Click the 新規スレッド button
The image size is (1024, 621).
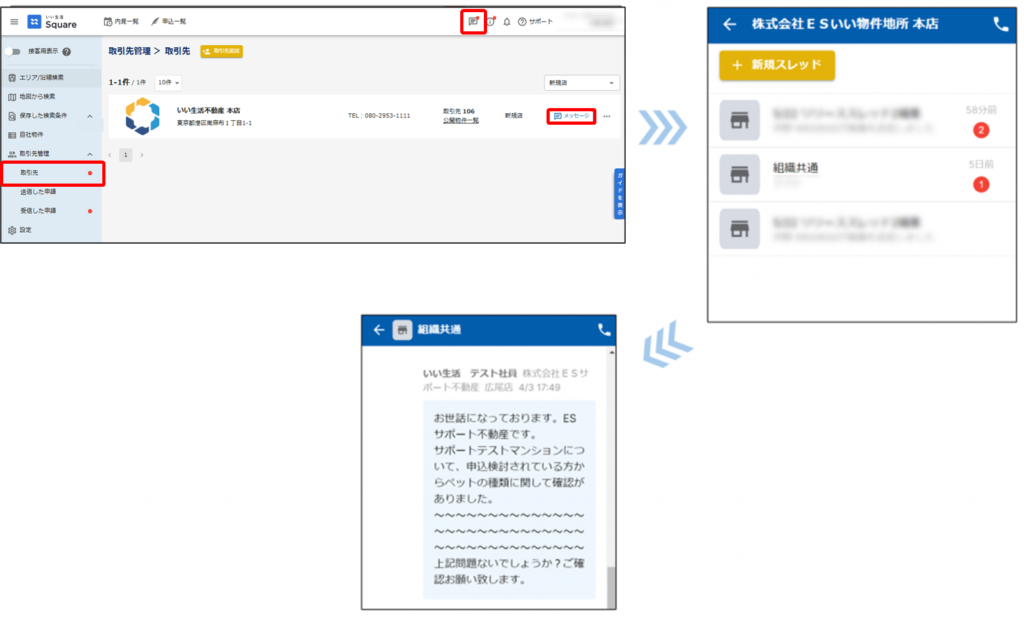(777, 65)
